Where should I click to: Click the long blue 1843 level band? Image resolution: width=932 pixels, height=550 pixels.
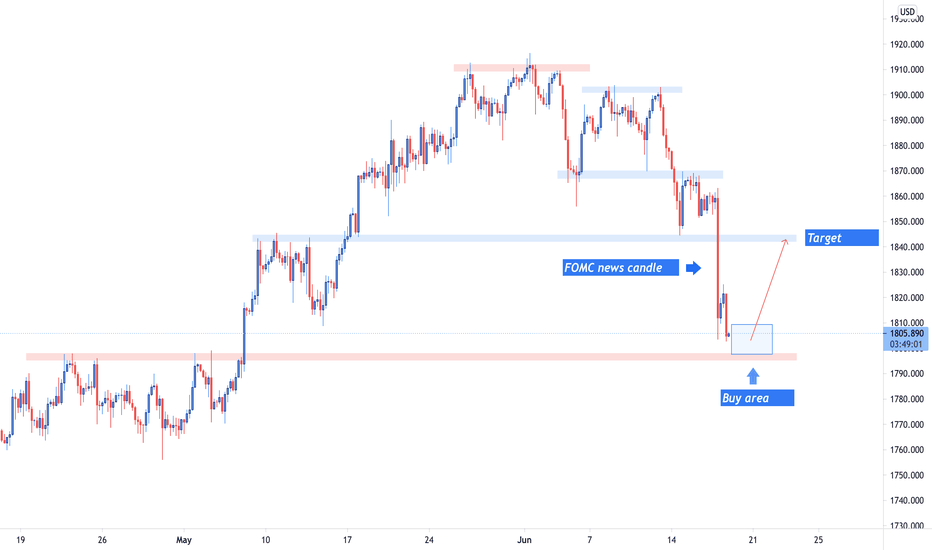pyautogui.click(x=524, y=238)
